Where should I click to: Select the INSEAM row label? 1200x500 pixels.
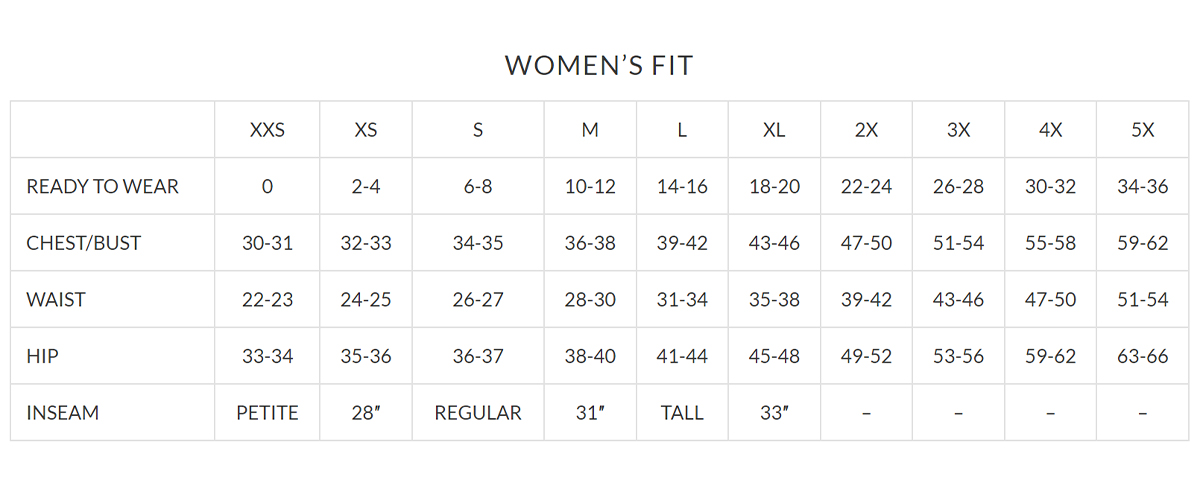pos(63,413)
